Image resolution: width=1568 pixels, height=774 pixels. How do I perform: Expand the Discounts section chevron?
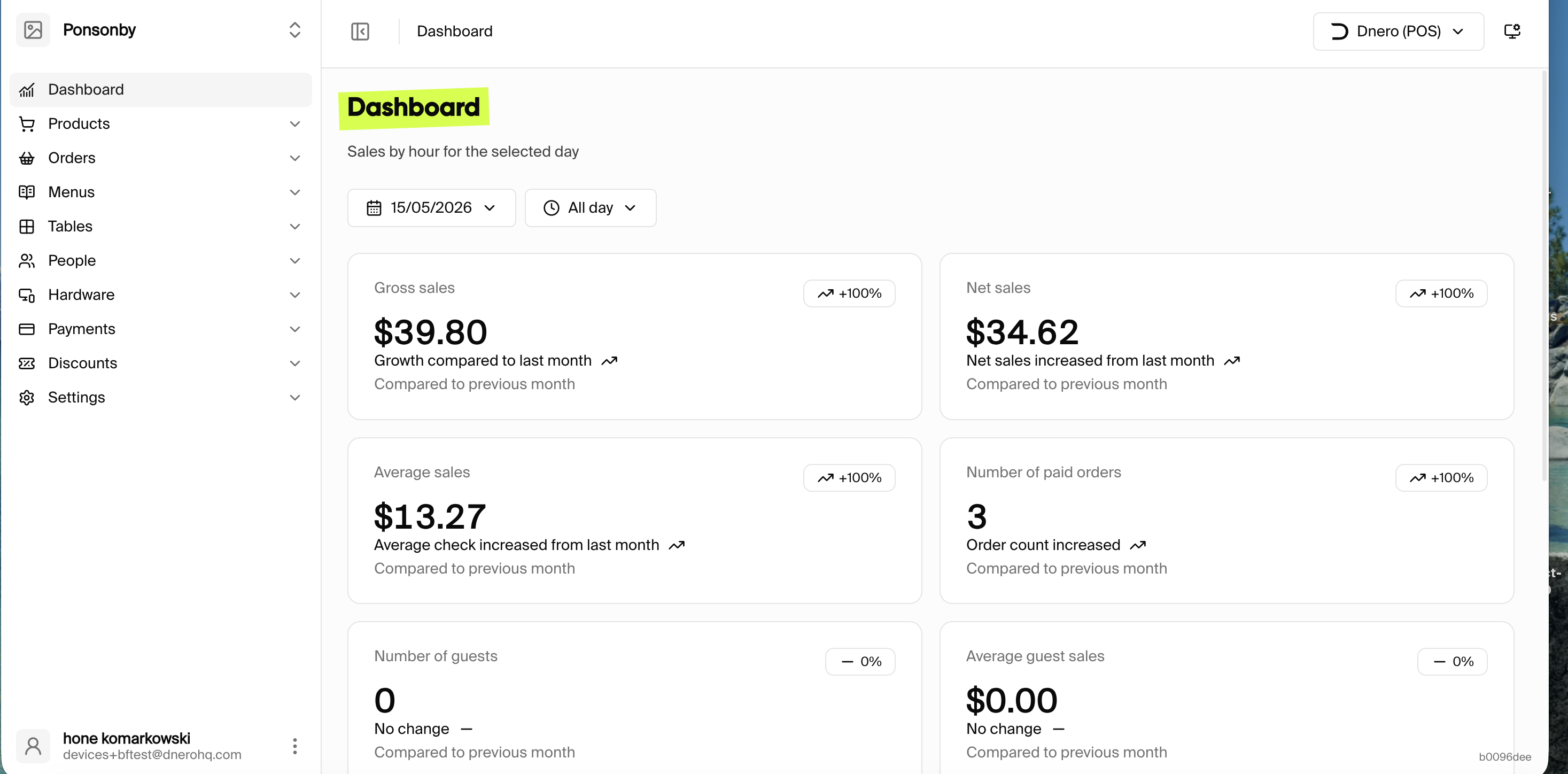(294, 363)
